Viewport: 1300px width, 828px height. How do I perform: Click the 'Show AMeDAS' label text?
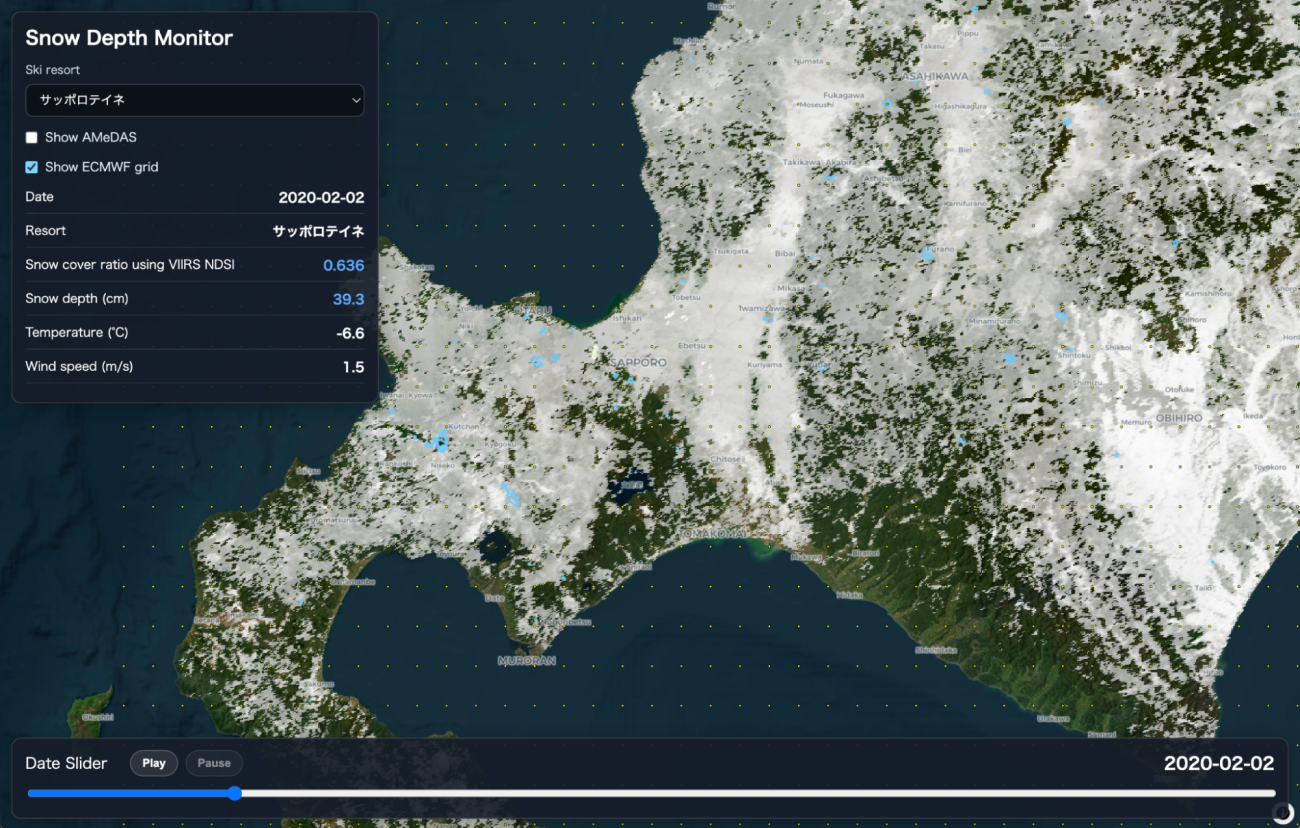click(91, 137)
